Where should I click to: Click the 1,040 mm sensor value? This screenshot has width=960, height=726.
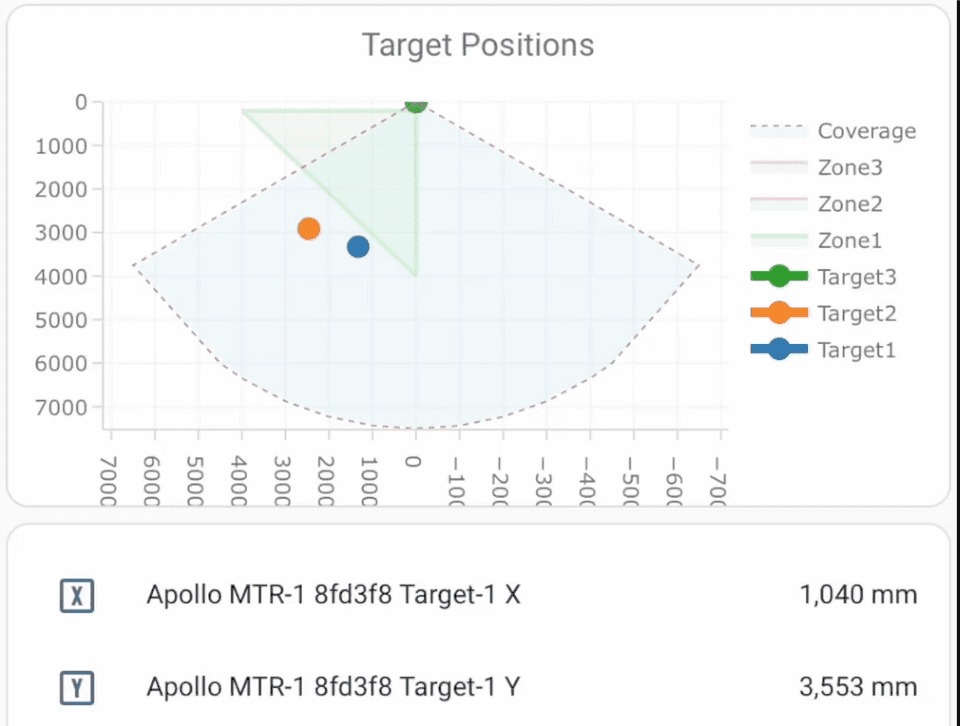858,594
